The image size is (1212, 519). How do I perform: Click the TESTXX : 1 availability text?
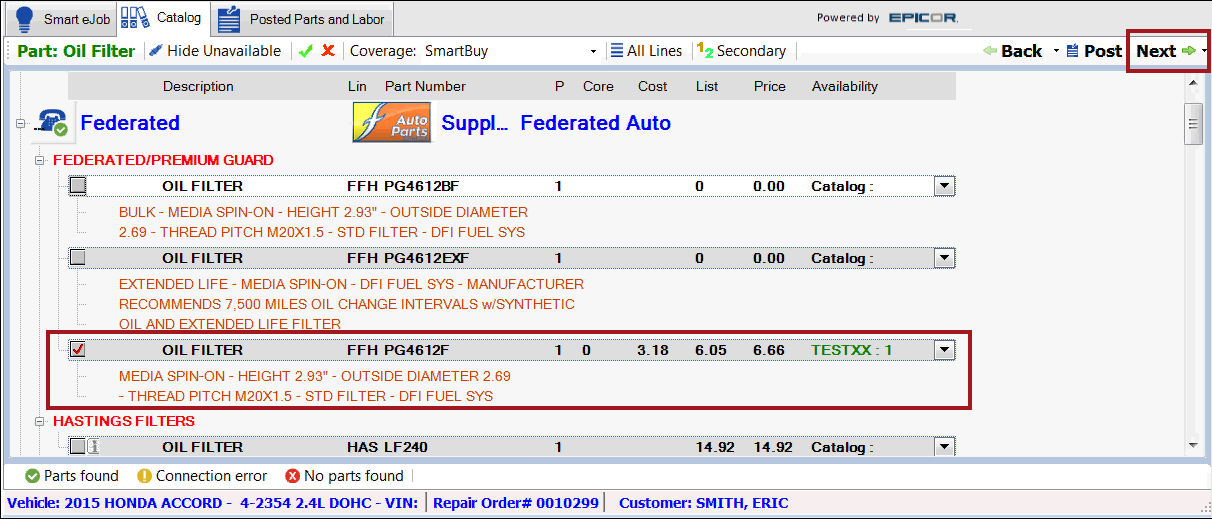tap(851, 350)
